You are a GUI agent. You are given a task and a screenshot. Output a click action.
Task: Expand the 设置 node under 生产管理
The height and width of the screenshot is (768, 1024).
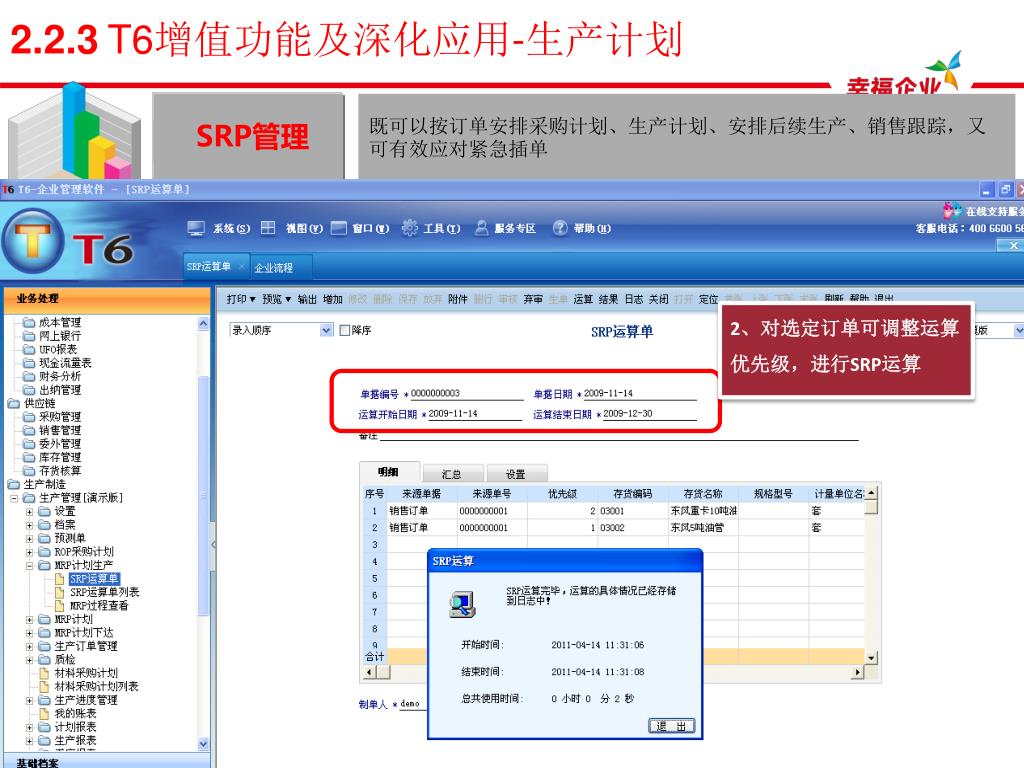tap(29, 511)
